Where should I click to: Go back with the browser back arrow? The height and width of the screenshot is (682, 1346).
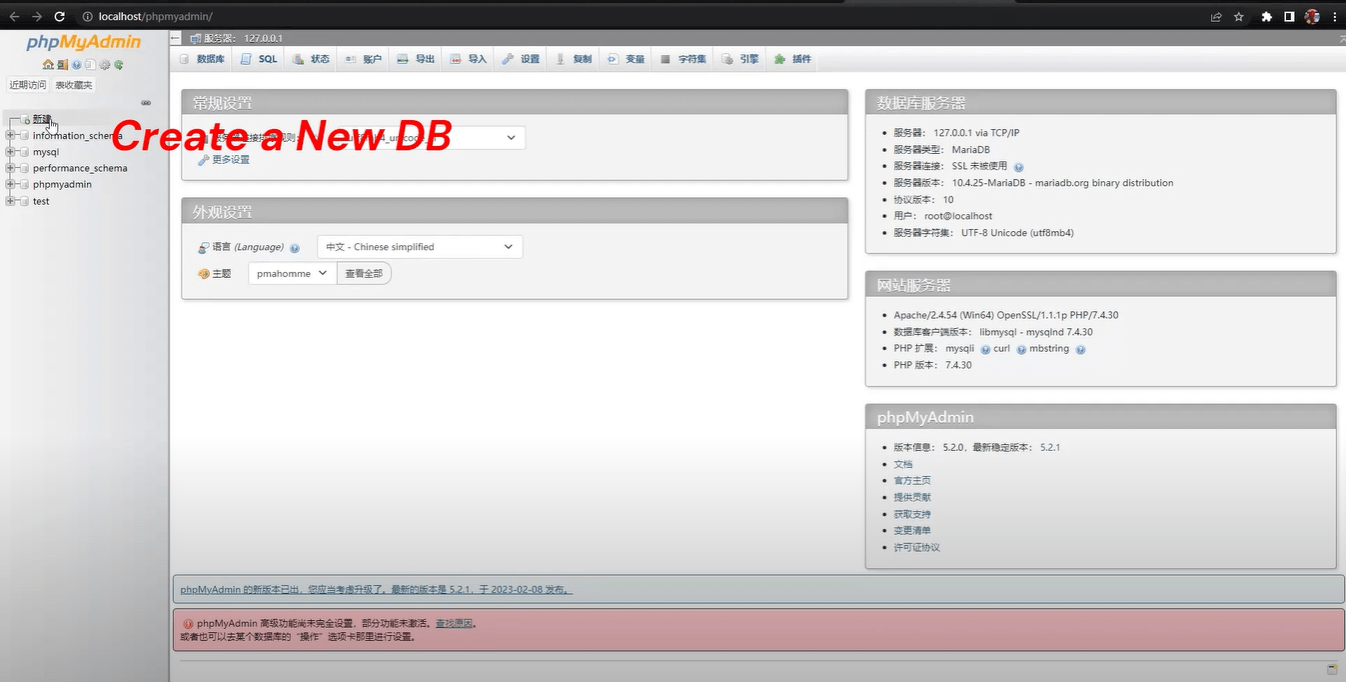14,16
